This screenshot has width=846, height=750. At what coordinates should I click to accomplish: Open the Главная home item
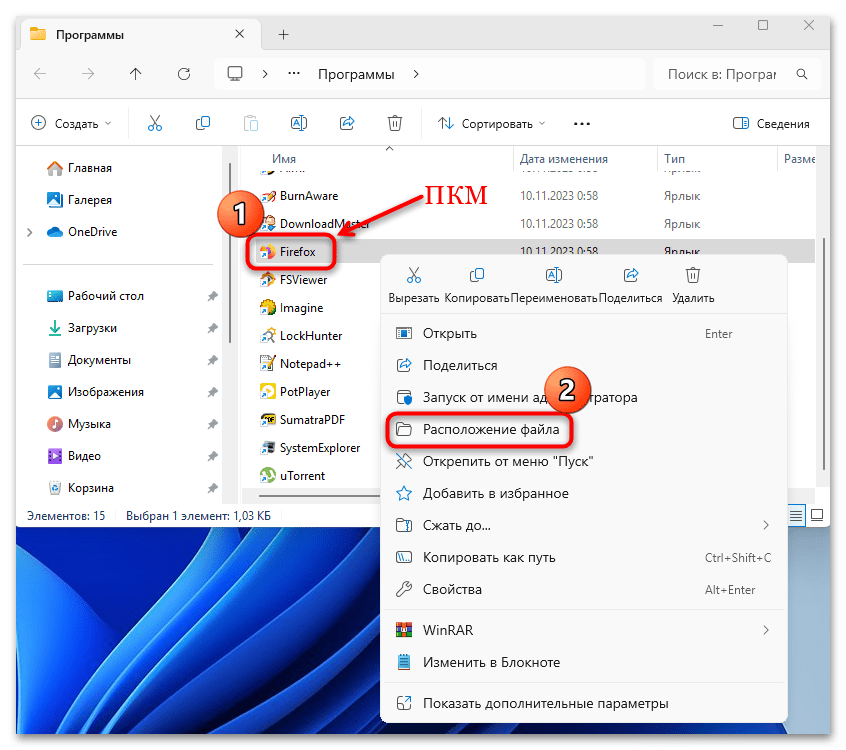click(79, 168)
